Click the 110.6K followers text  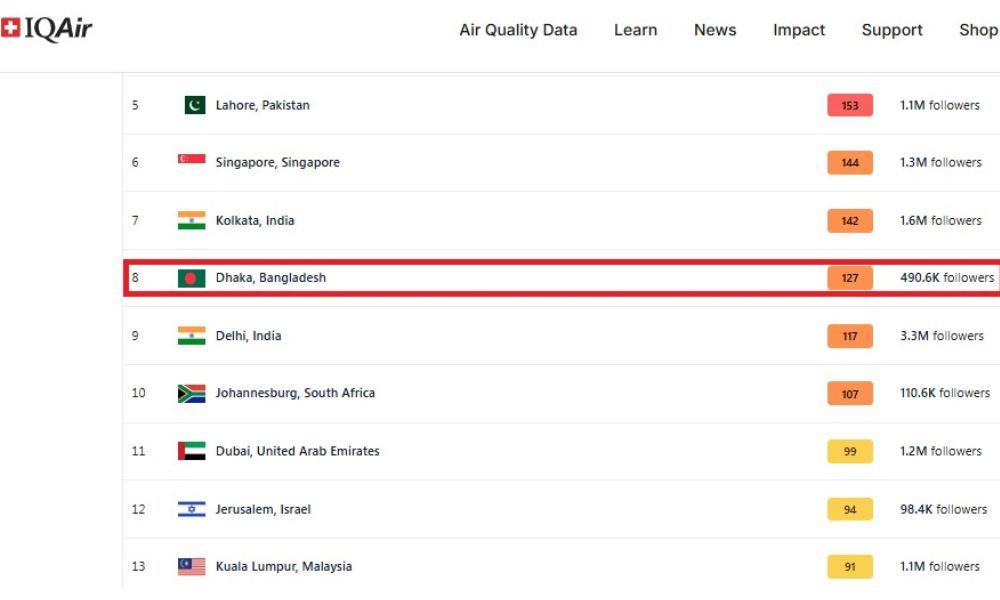click(945, 393)
